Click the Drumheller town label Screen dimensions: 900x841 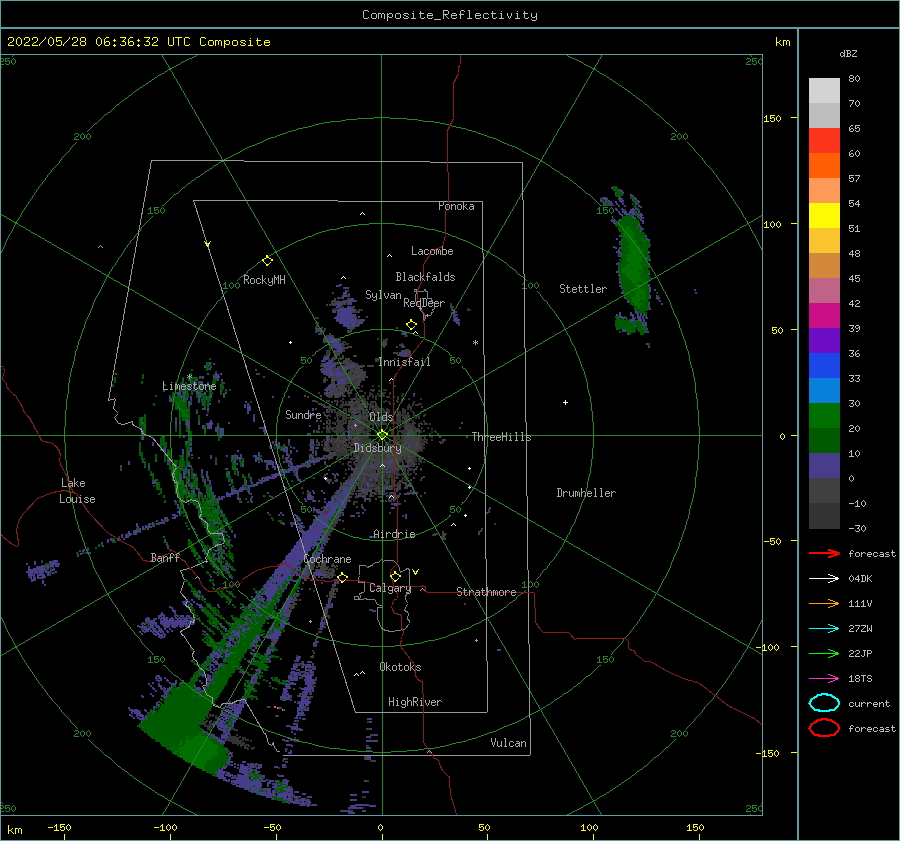click(586, 493)
